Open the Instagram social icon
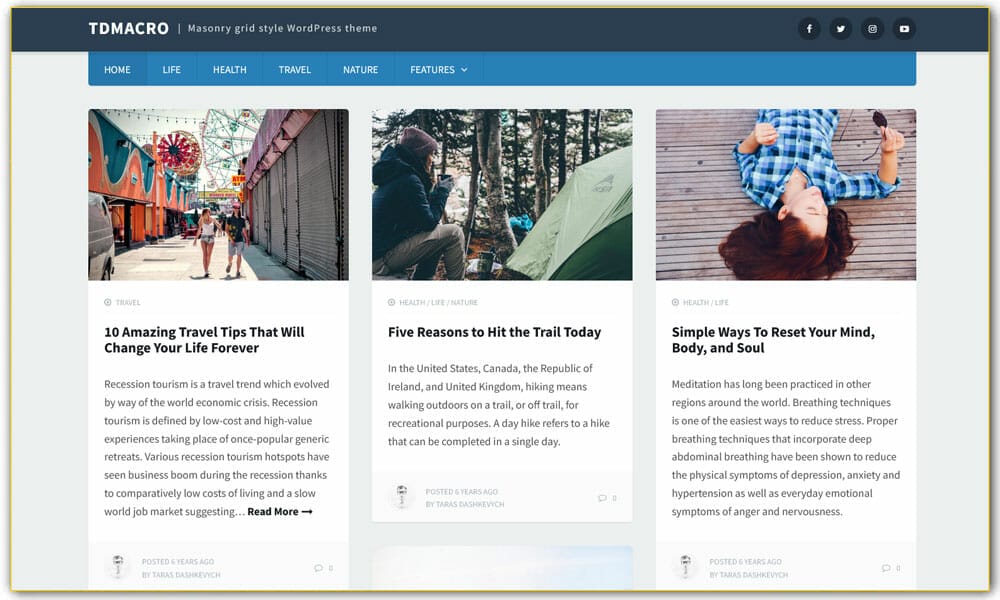1000x600 pixels. click(873, 29)
